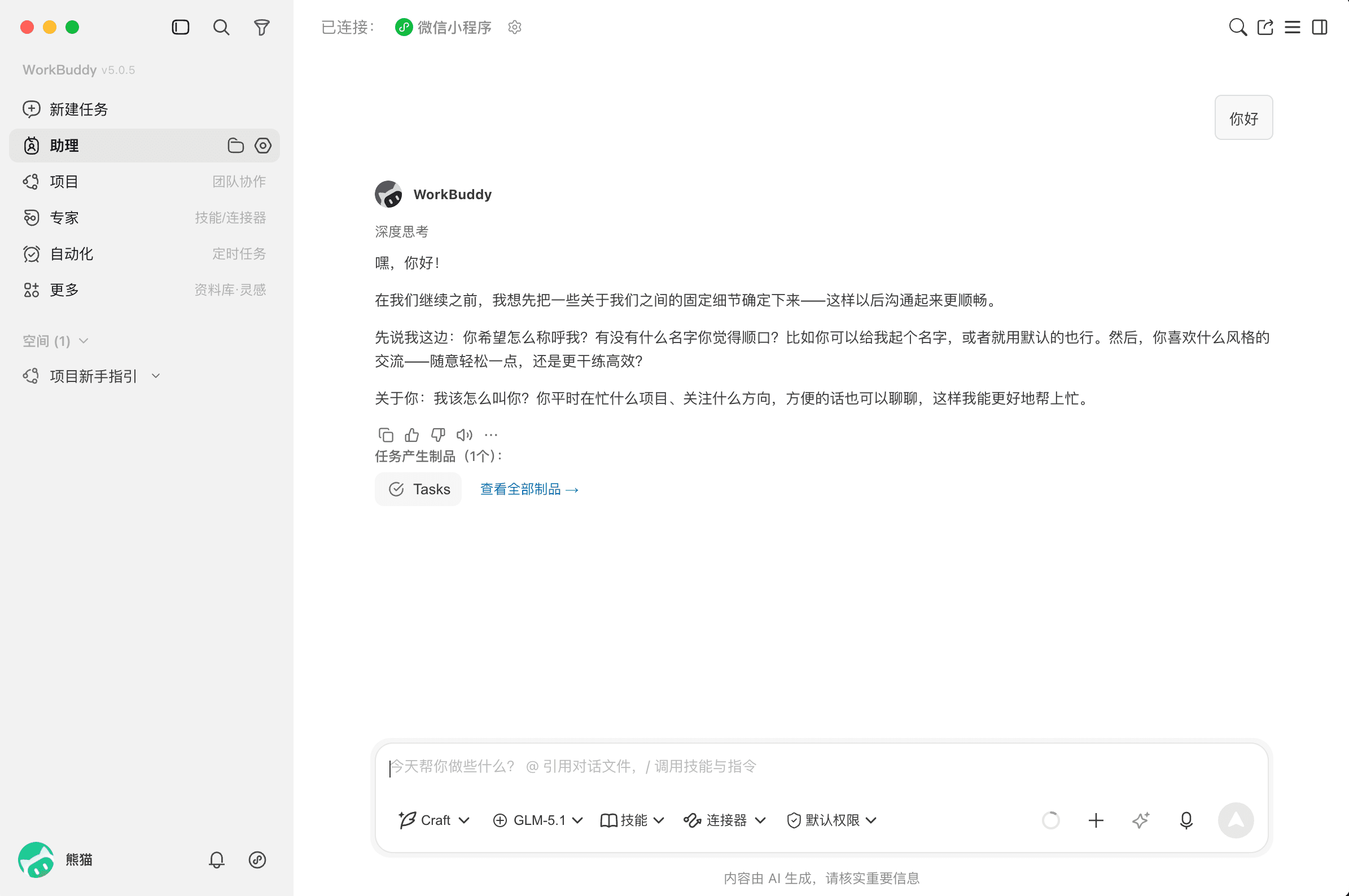Viewport: 1349px width, 896px height.
Task: Select 更多 in sidebar
Action: click(x=144, y=289)
